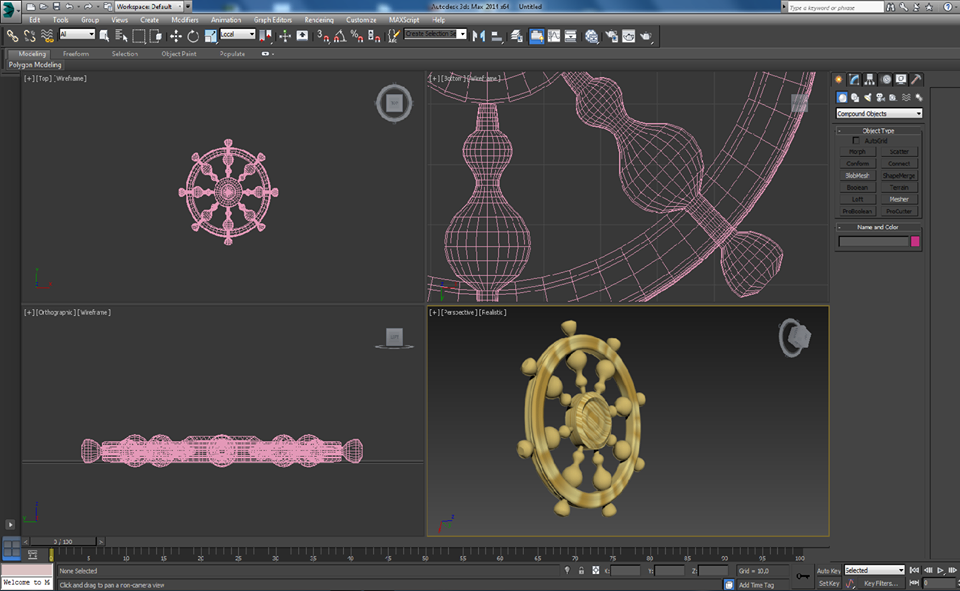Open the Modifiers menu
Image resolution: width=960 pixels, height=591 pixels.
(185, 20)
